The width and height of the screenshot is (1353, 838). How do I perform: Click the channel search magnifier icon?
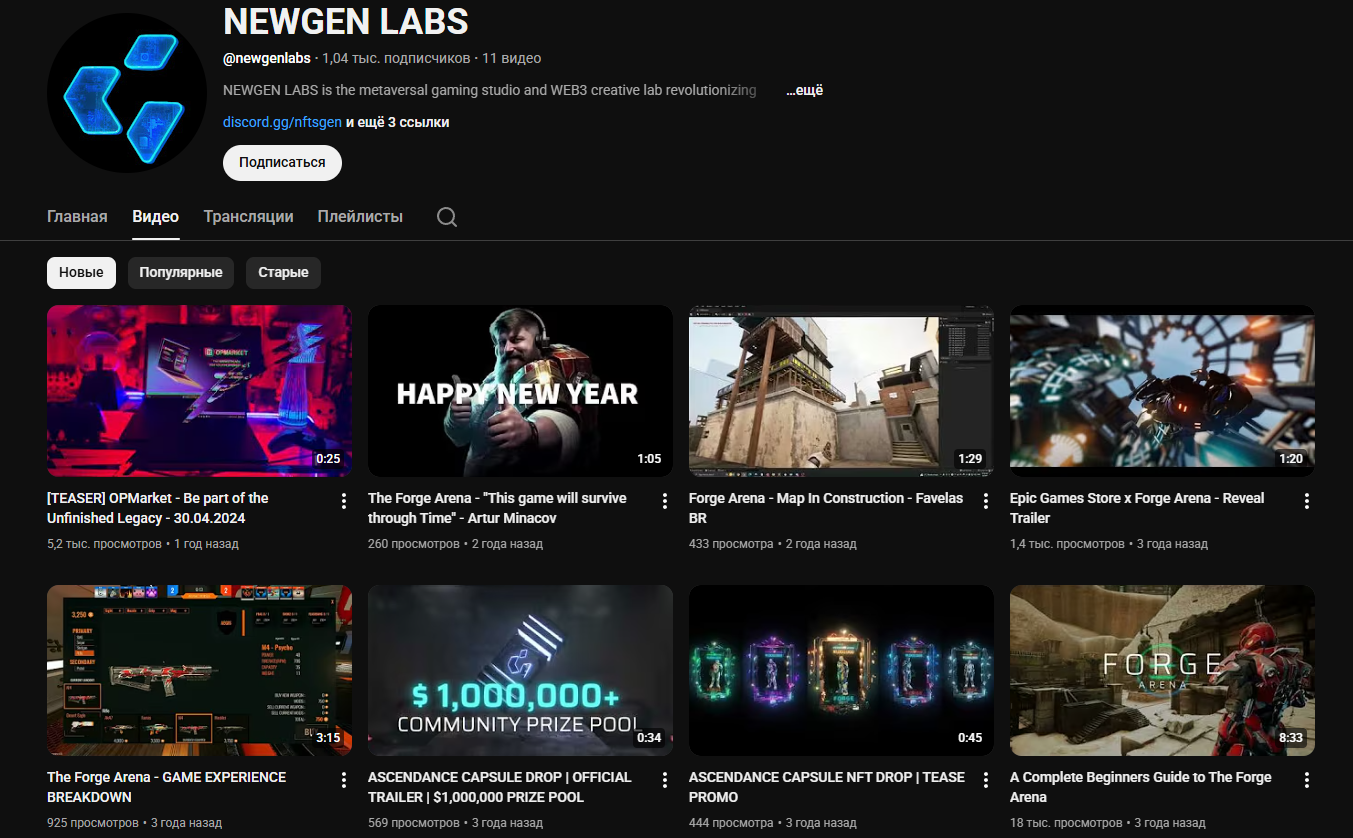[x=447, y=217]
